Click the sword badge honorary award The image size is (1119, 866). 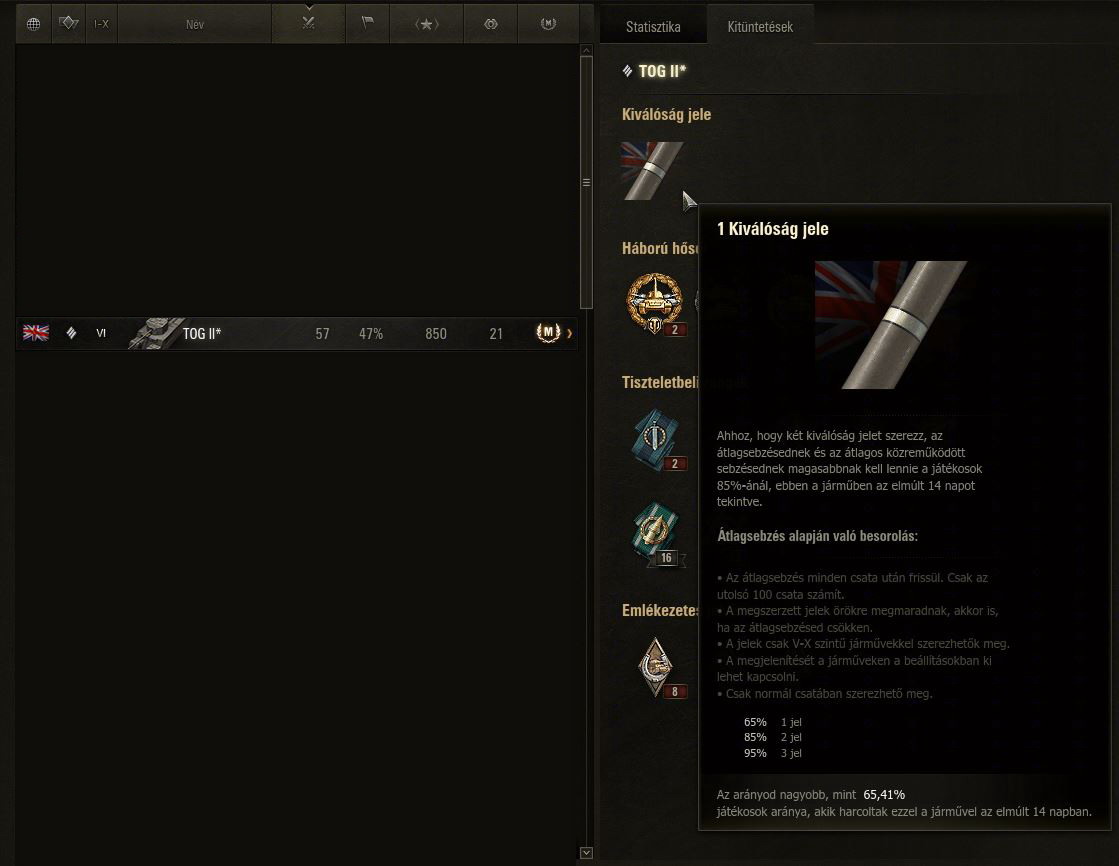tap(657, 437)
